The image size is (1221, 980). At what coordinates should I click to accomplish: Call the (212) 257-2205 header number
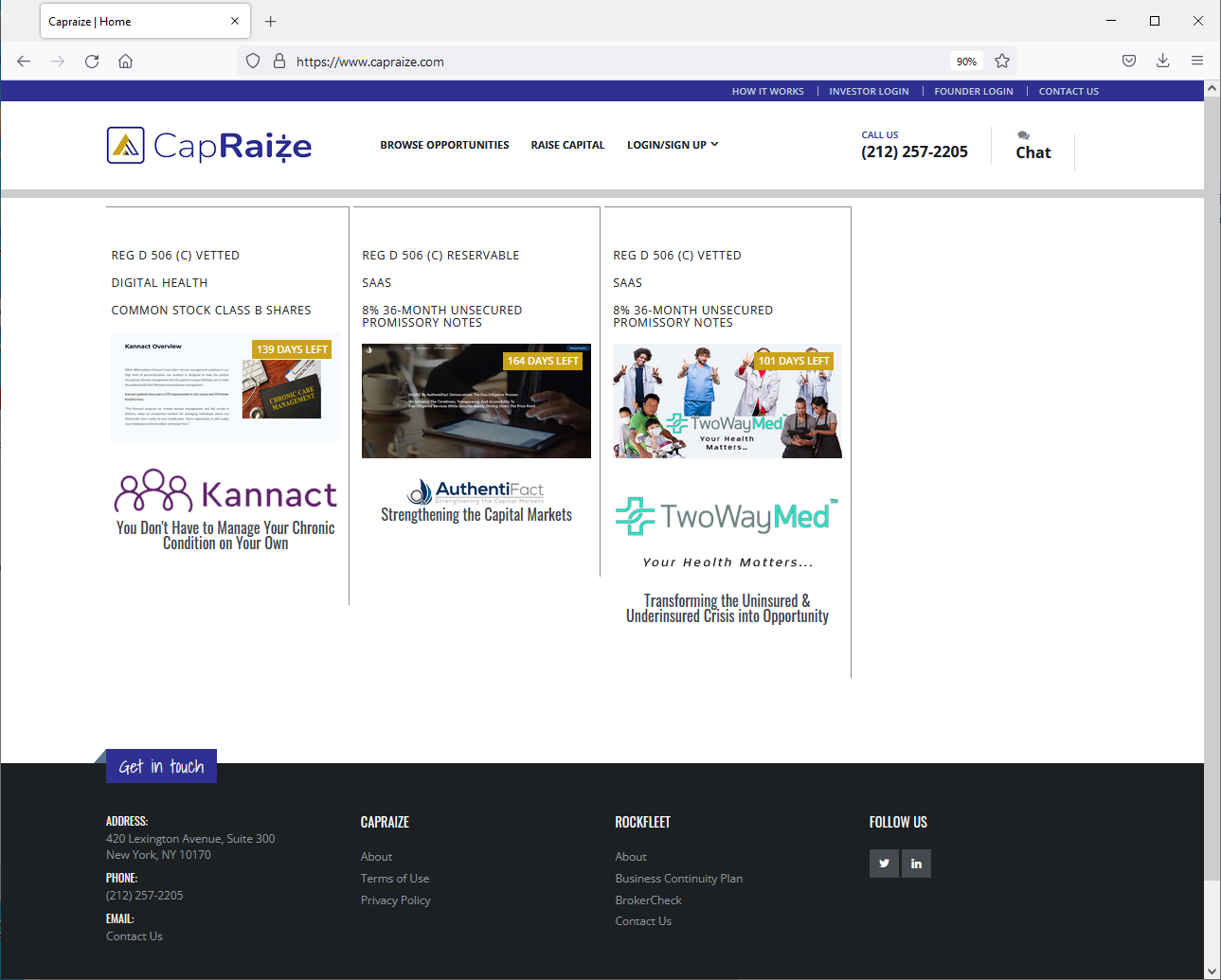914,151
